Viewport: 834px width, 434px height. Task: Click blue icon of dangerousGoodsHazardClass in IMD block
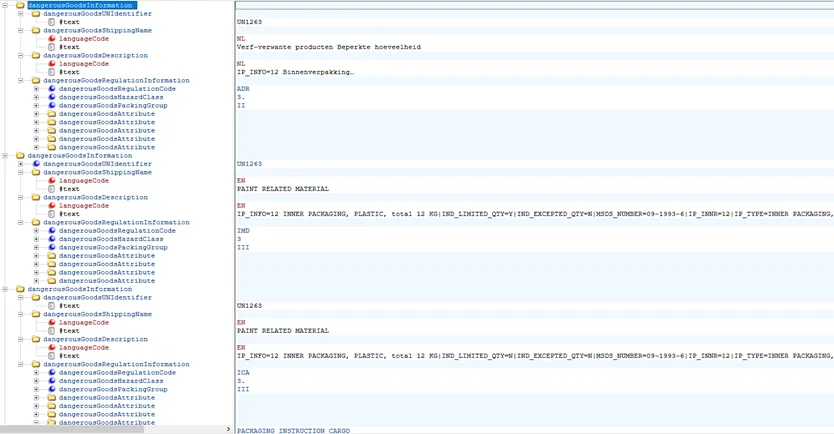pos(52,239)
